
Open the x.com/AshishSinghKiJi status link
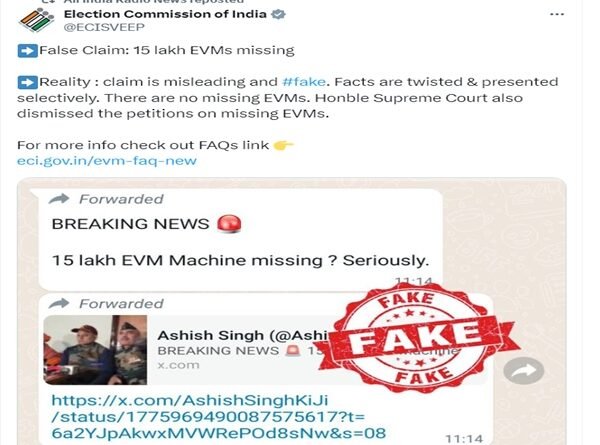click(x=218, y=417)
